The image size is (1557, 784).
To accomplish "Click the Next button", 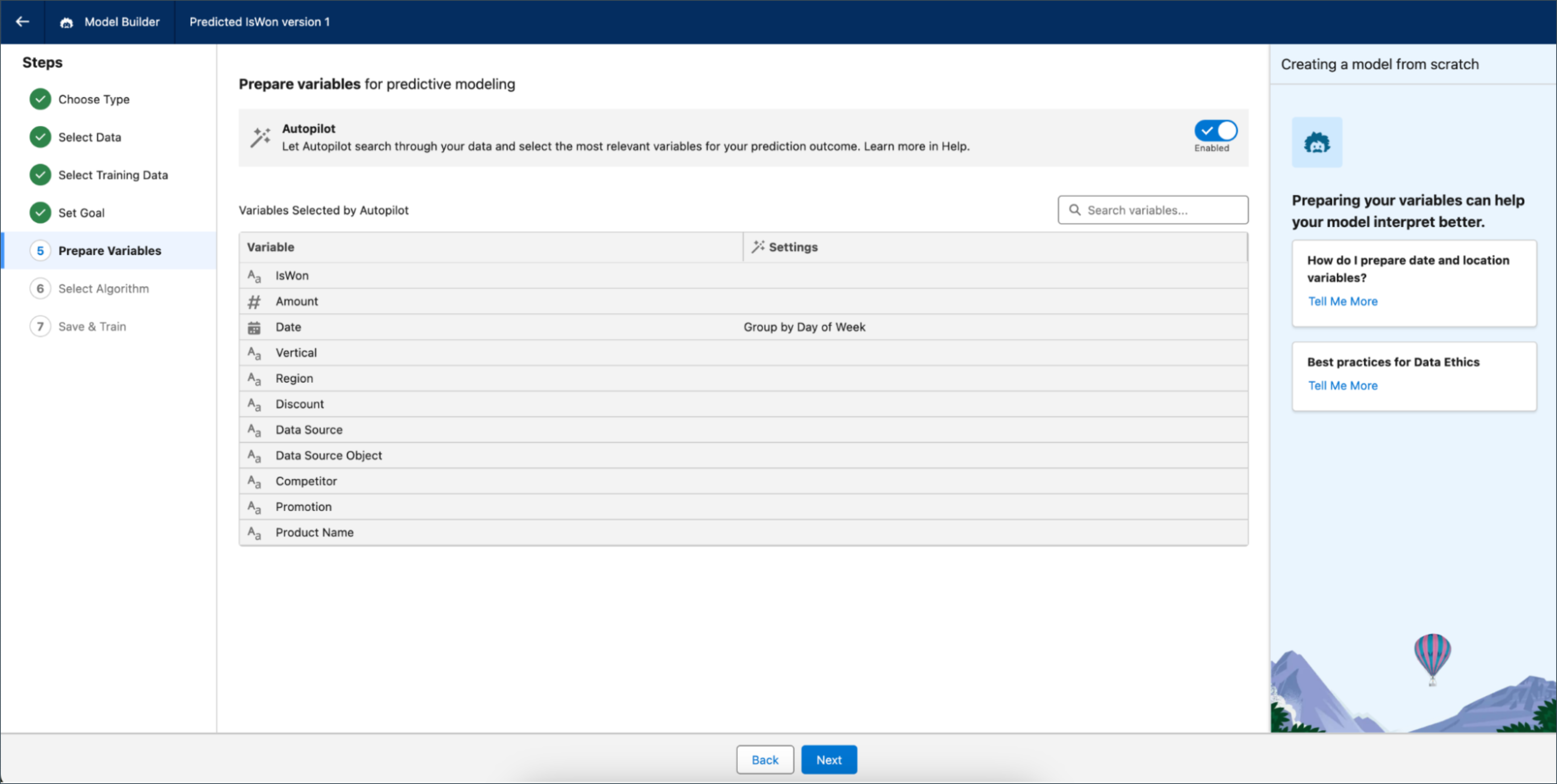I will pos(829,760).
